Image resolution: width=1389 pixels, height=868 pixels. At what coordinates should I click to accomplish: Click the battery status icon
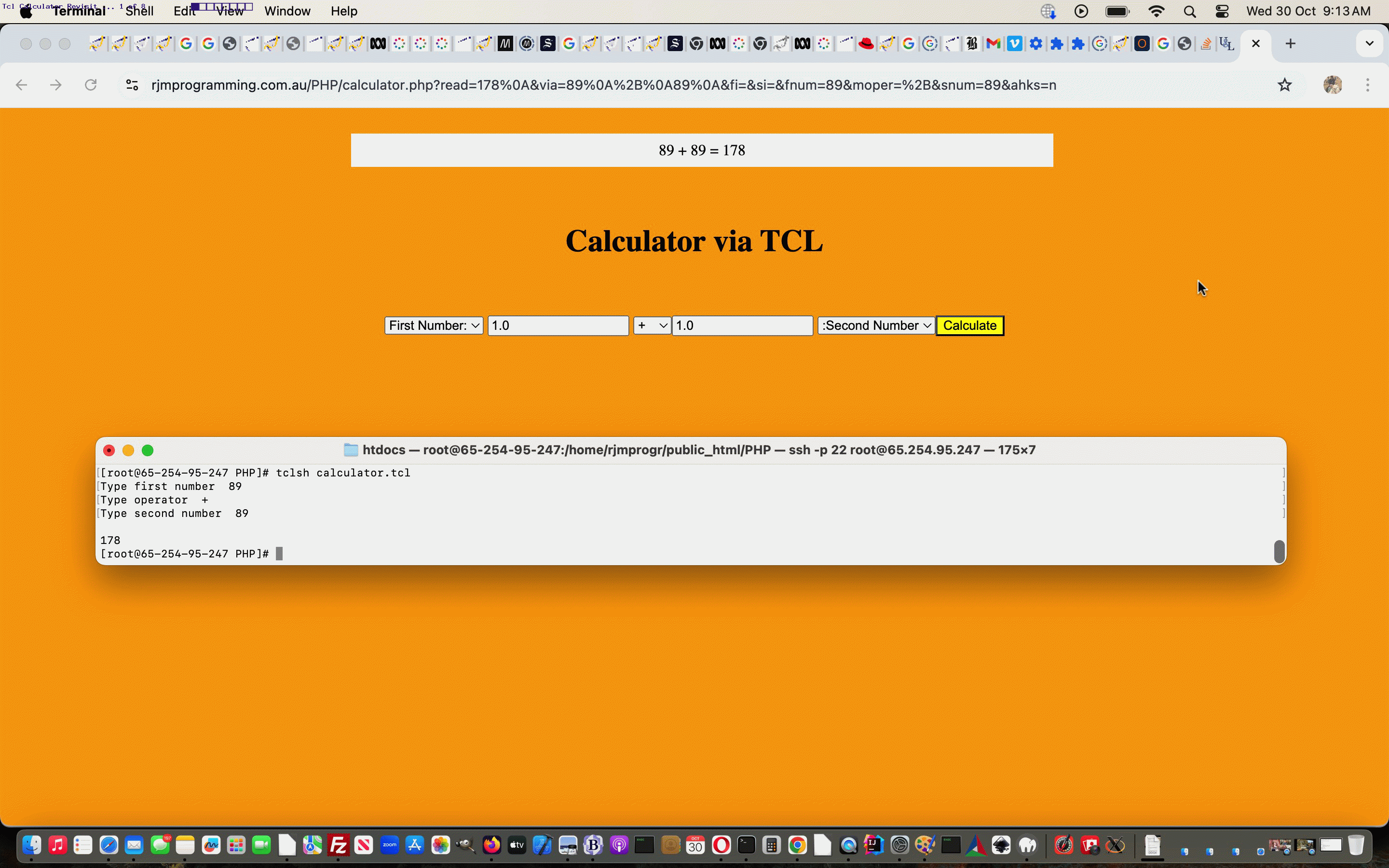coord(1117,12)
